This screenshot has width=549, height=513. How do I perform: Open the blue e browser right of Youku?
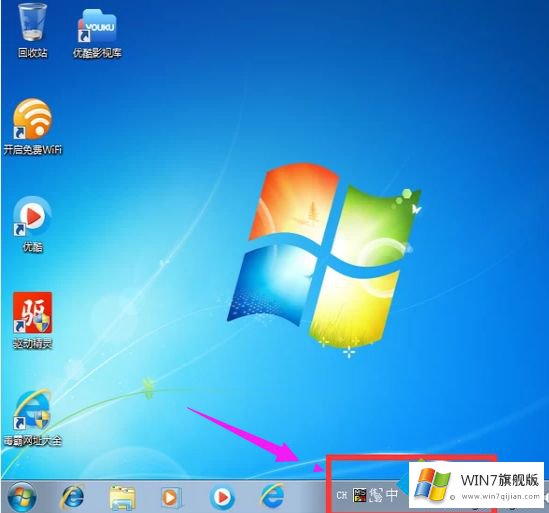click(272, 496)
